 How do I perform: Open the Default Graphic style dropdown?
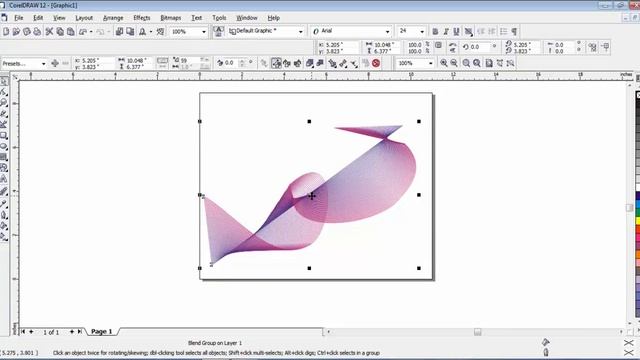coord(300,31)
